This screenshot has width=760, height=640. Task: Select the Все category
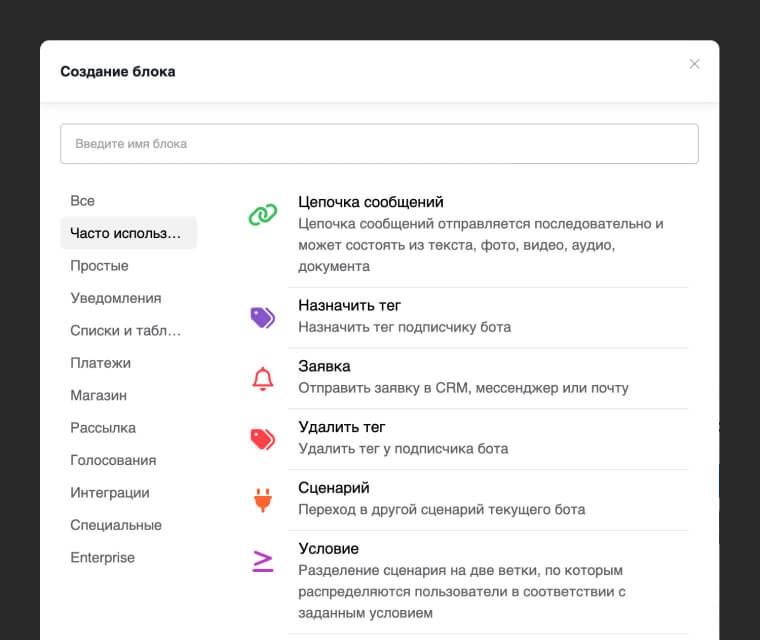[83, 201]
